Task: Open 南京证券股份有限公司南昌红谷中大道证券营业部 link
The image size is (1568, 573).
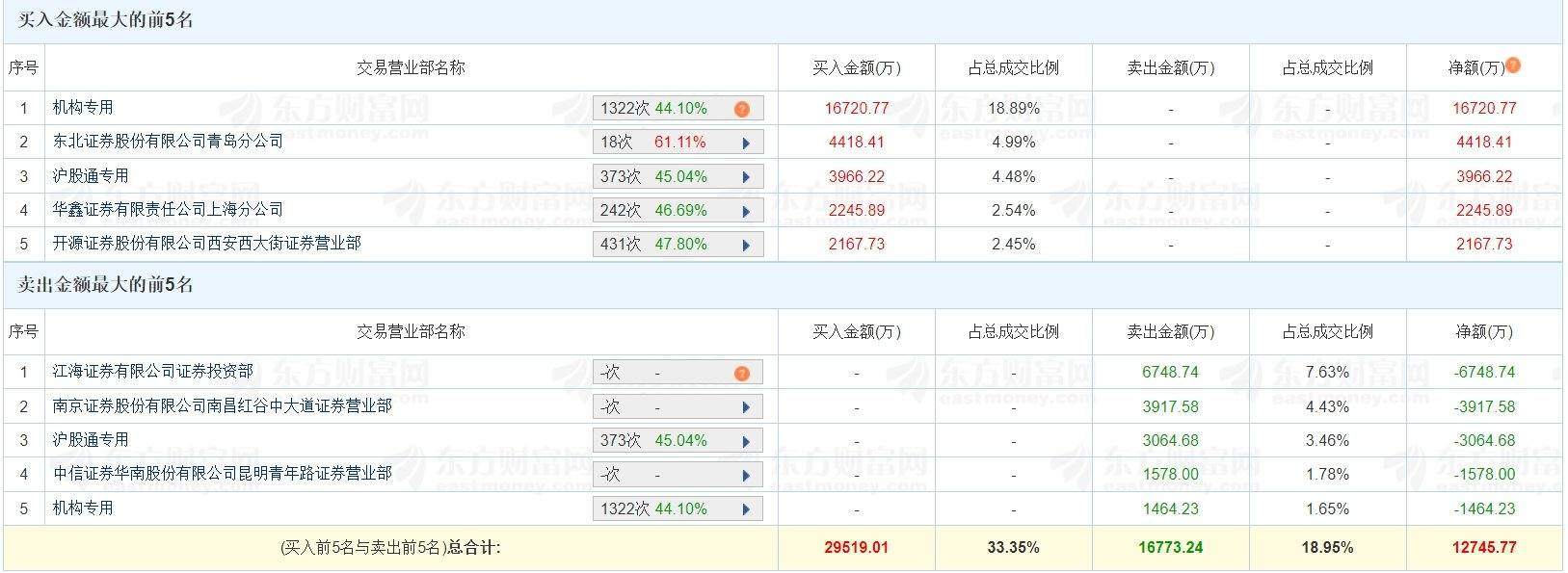Action: (222, 406)
